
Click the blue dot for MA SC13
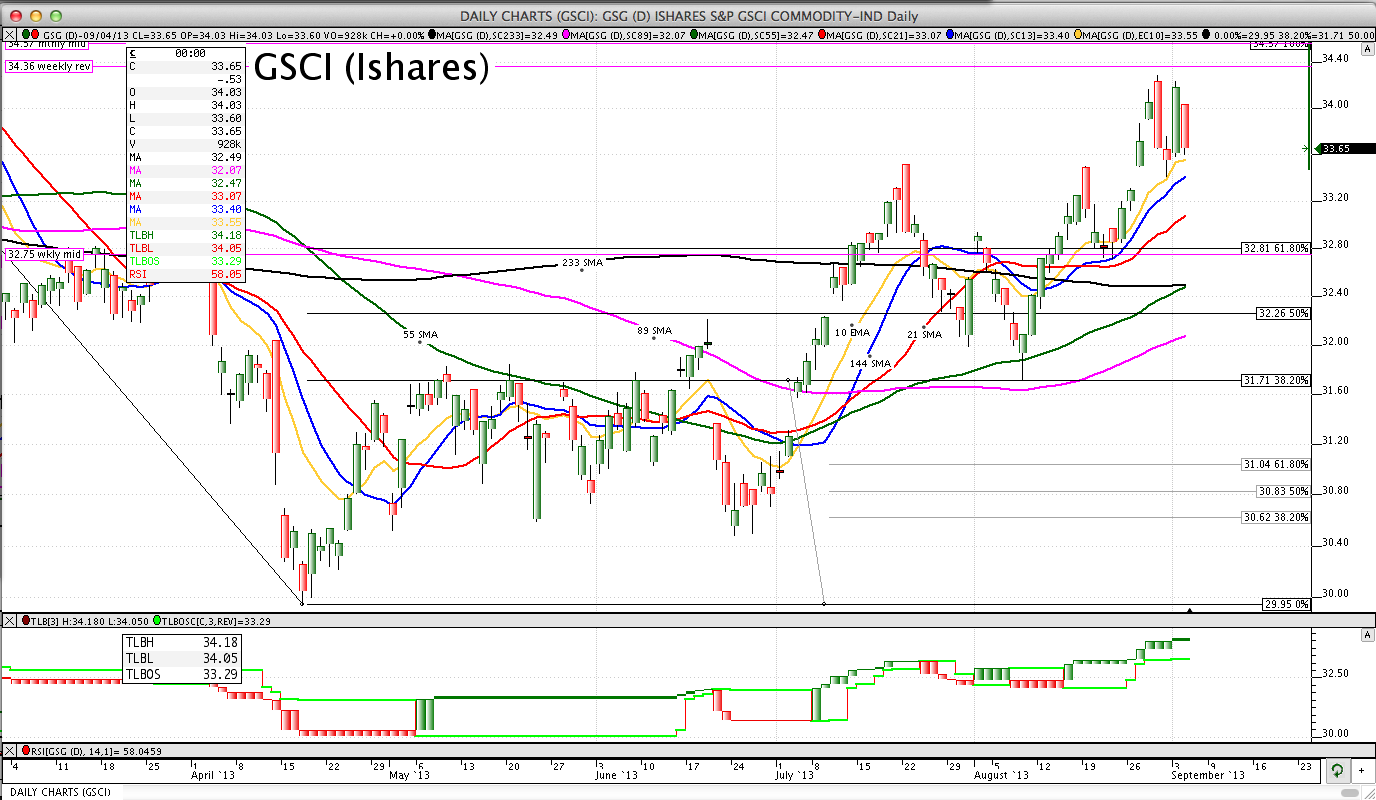[950, 34]
